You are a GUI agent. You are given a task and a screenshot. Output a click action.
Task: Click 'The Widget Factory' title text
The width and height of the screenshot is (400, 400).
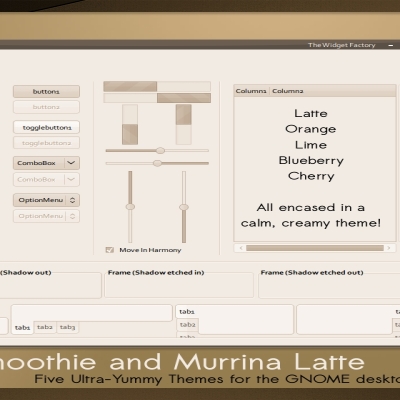pyautogui.click(x=342, y=45)
